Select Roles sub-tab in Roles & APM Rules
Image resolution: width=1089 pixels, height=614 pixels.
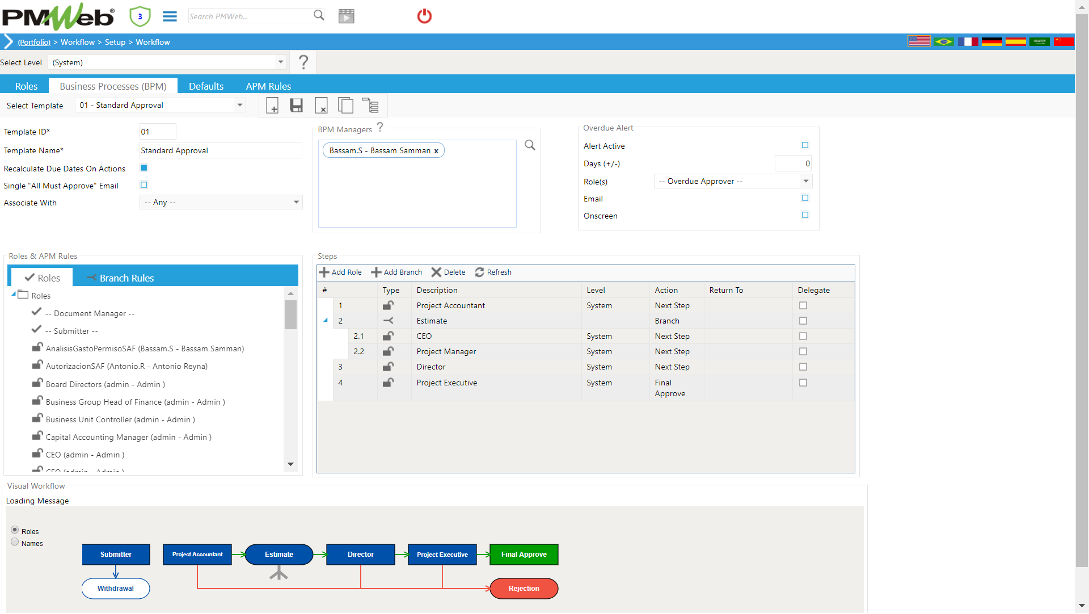tap(42, 277)
